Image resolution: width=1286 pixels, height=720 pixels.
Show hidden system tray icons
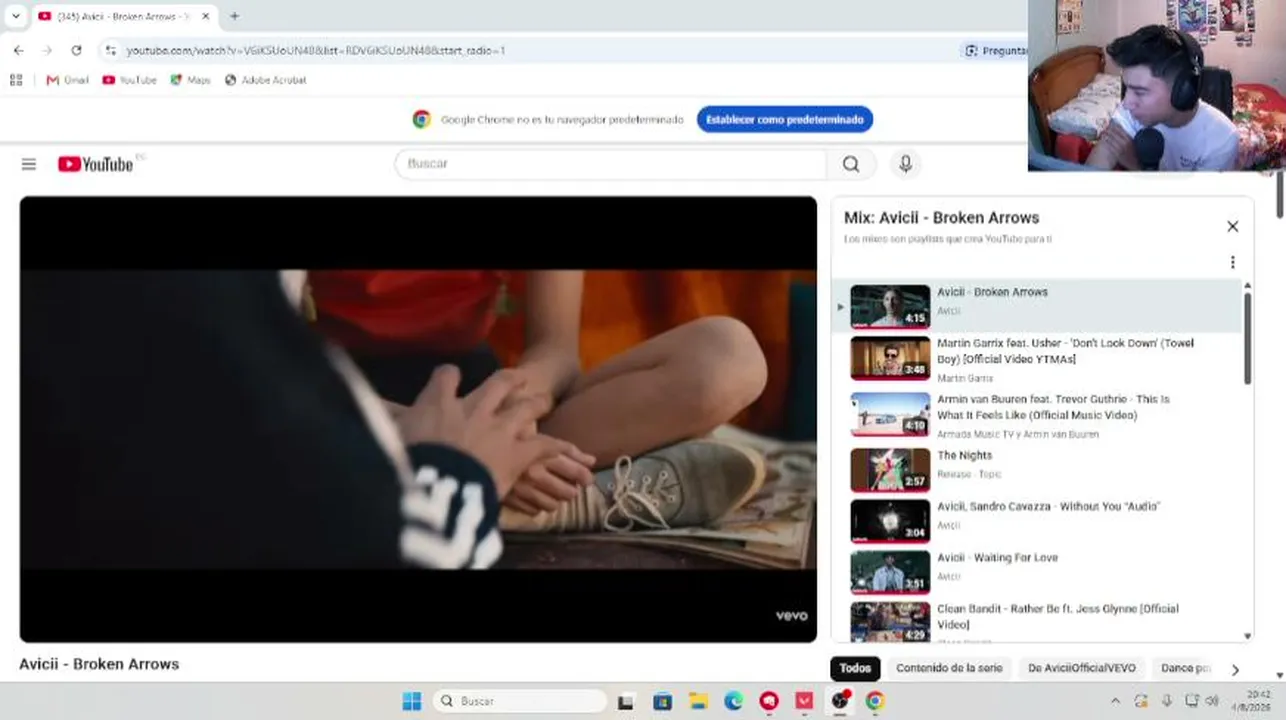[1115, 700]
